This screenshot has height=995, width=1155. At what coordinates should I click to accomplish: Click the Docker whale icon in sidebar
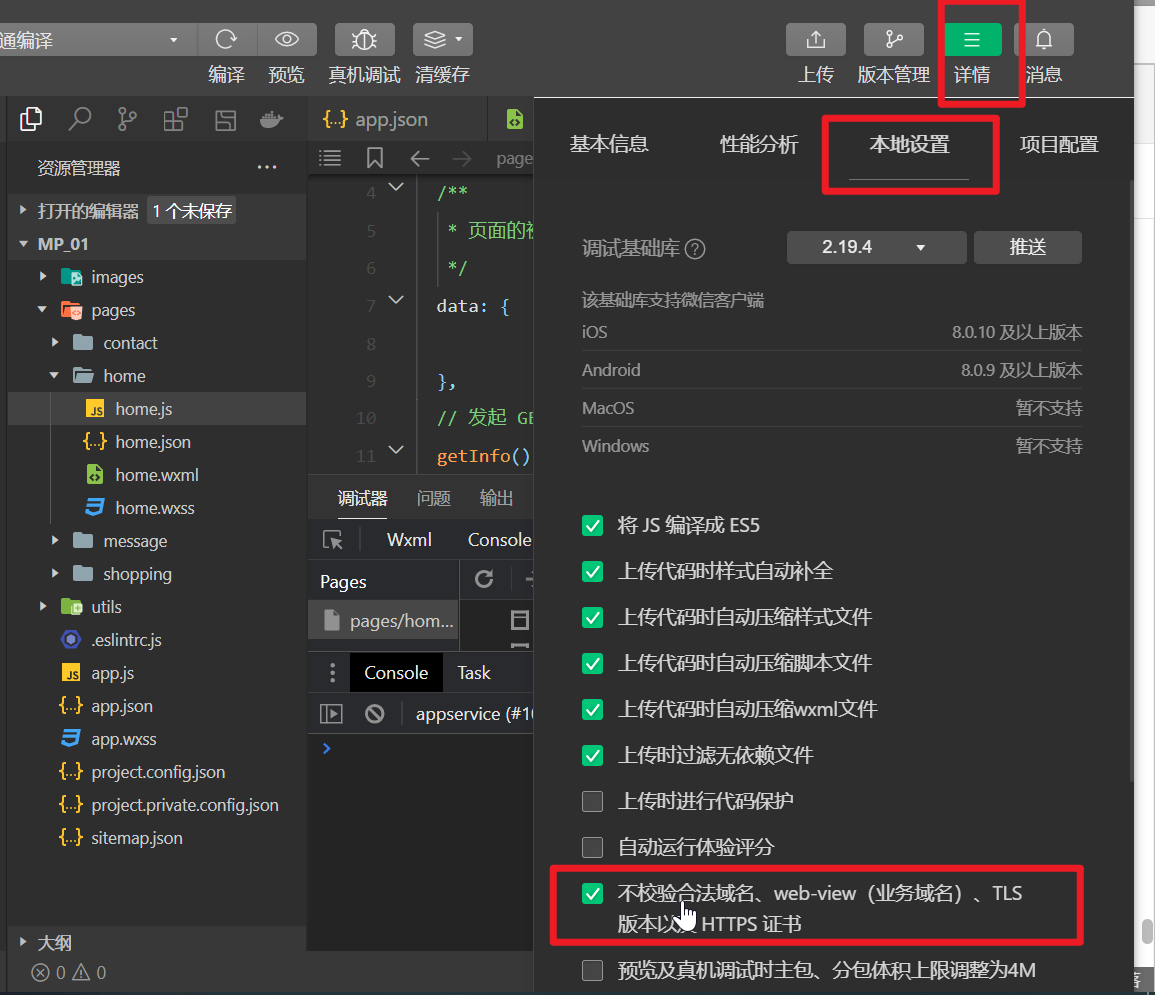(272, 119)
